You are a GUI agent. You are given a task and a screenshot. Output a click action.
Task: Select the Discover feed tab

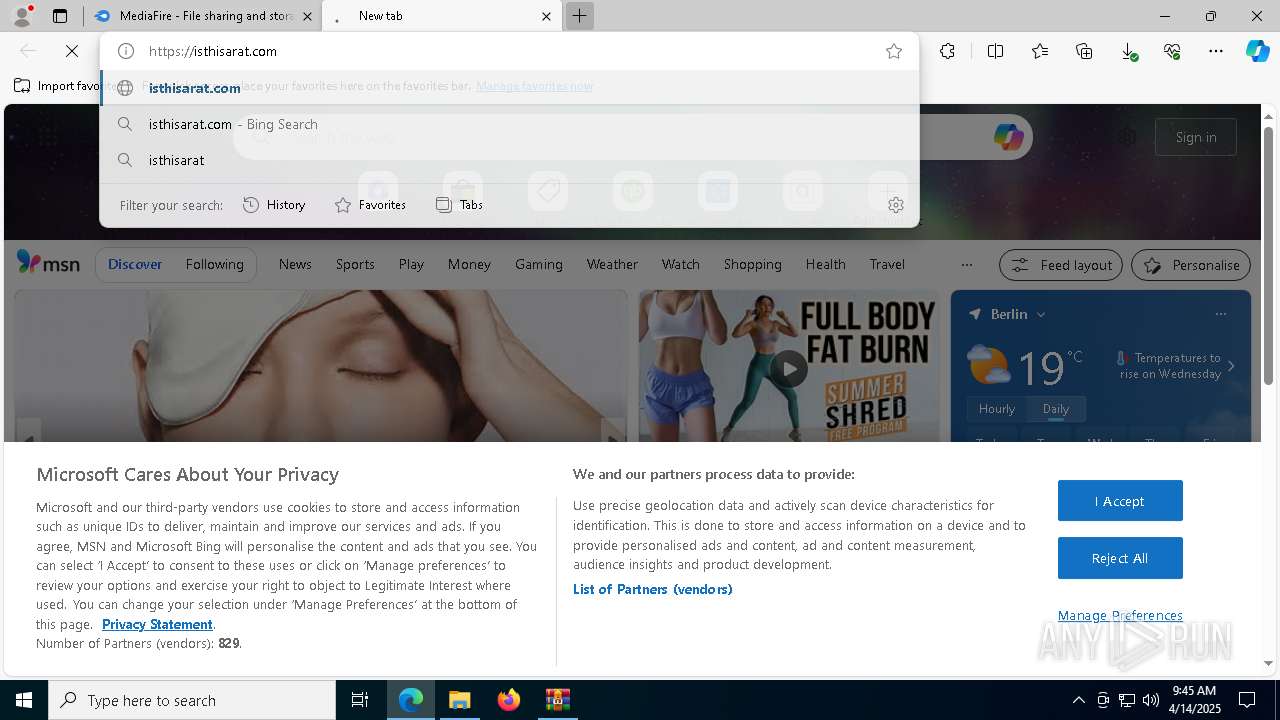(135, 264)
